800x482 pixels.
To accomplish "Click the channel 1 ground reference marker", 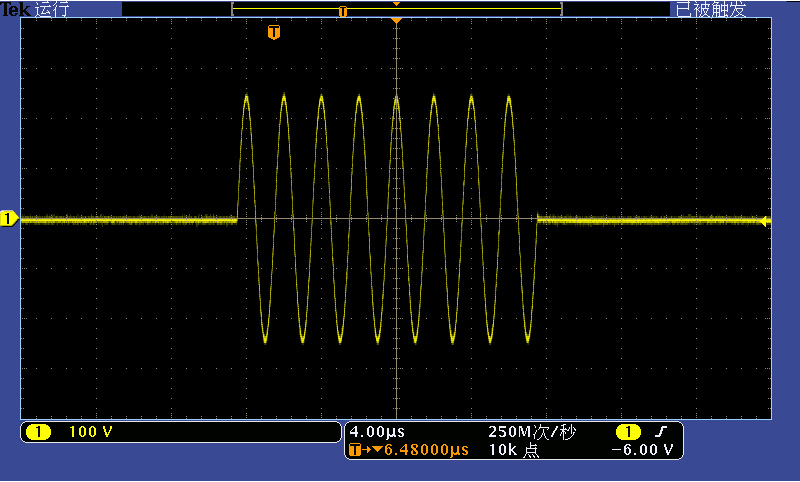I will pyautogui.click(x=8, y=219).
